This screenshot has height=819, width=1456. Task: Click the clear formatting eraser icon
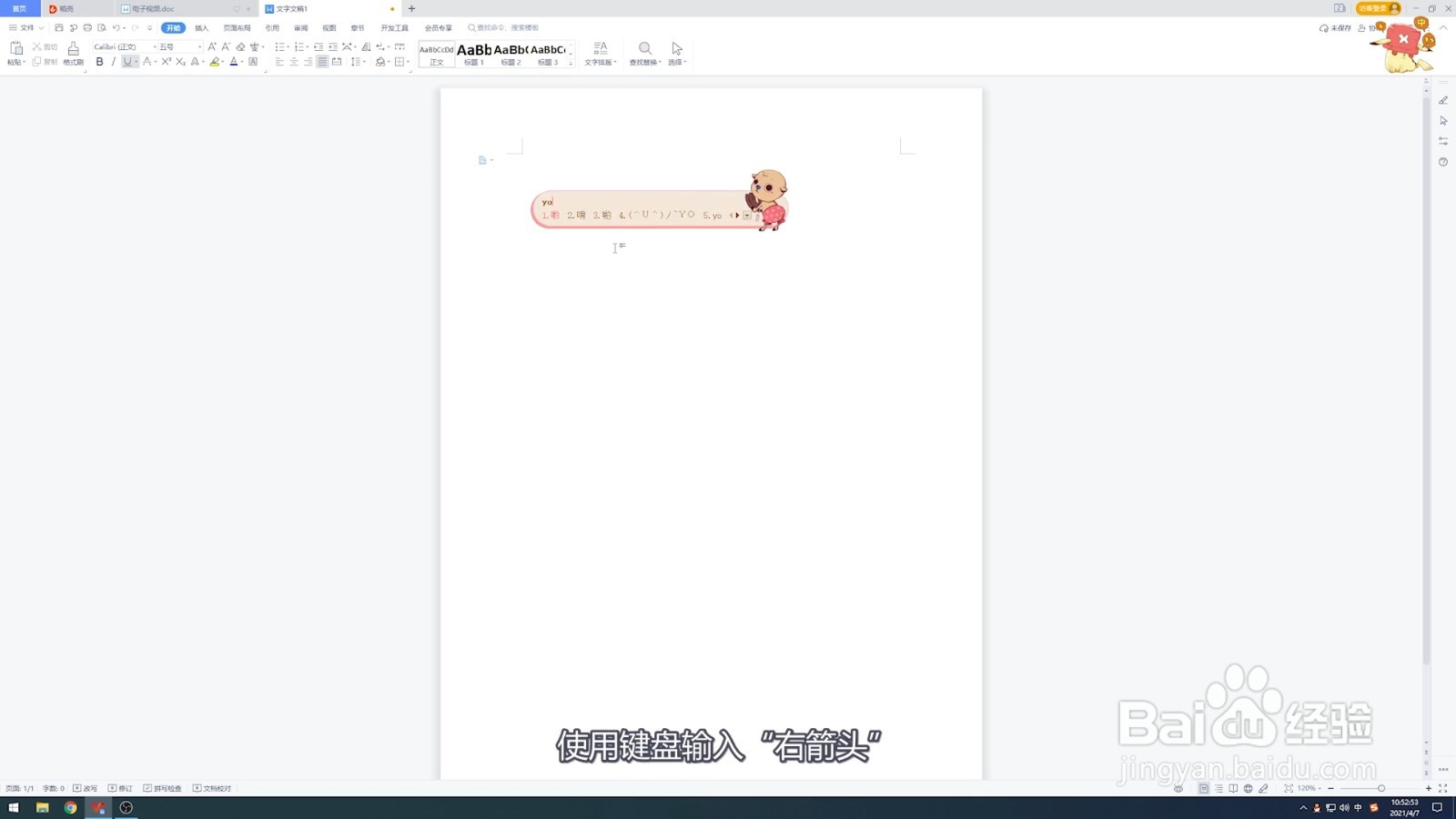(x=240, y=46)
